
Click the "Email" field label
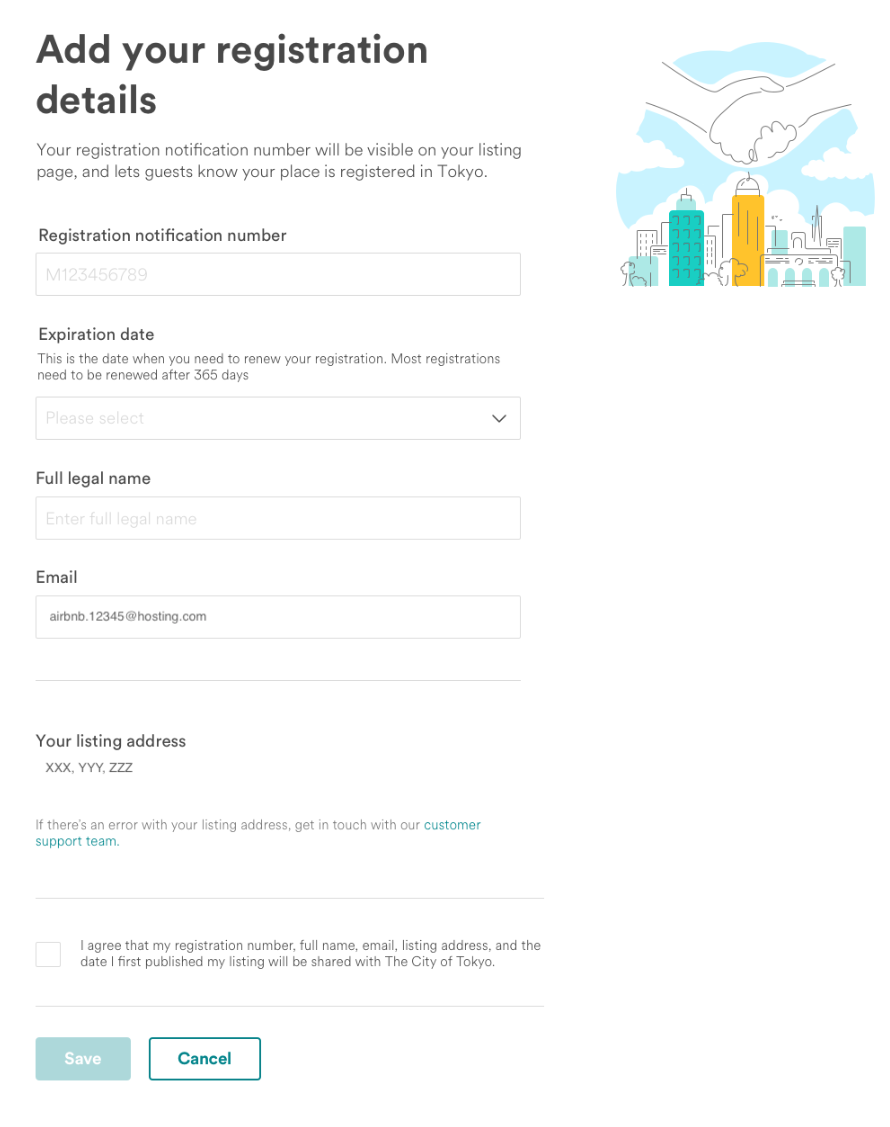(57, 578)
